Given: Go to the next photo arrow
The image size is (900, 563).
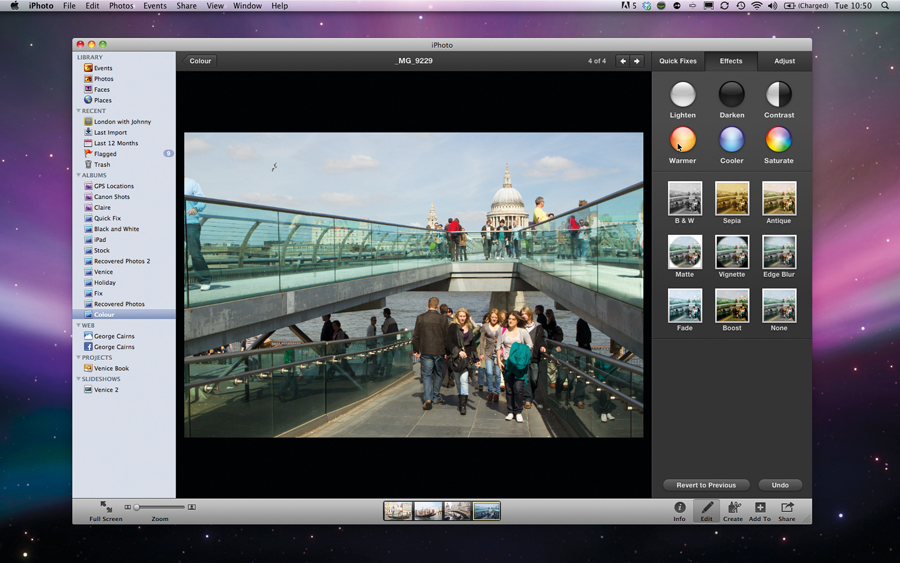Looking at the screenshot, I should click(637, 61).
